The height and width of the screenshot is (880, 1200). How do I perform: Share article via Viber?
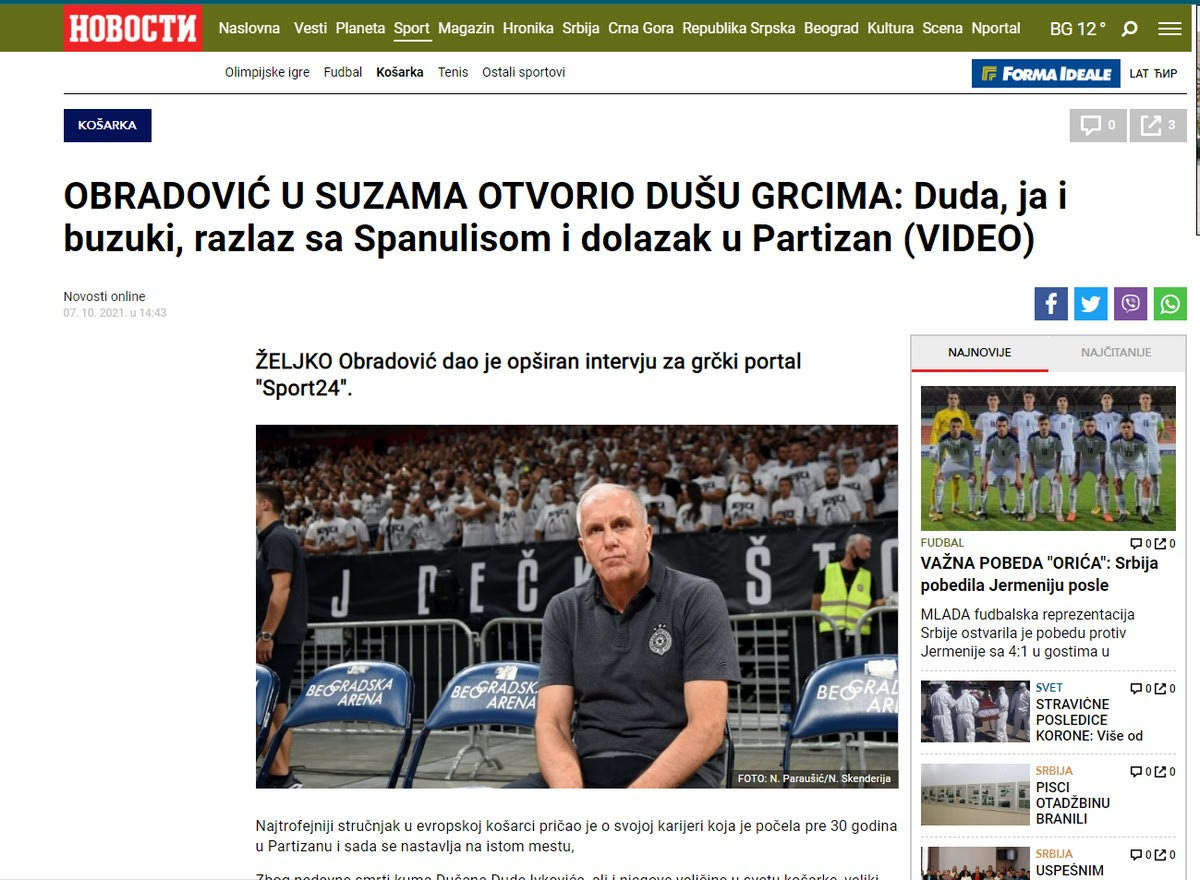pyautogui.click(x=1130, y=303)
